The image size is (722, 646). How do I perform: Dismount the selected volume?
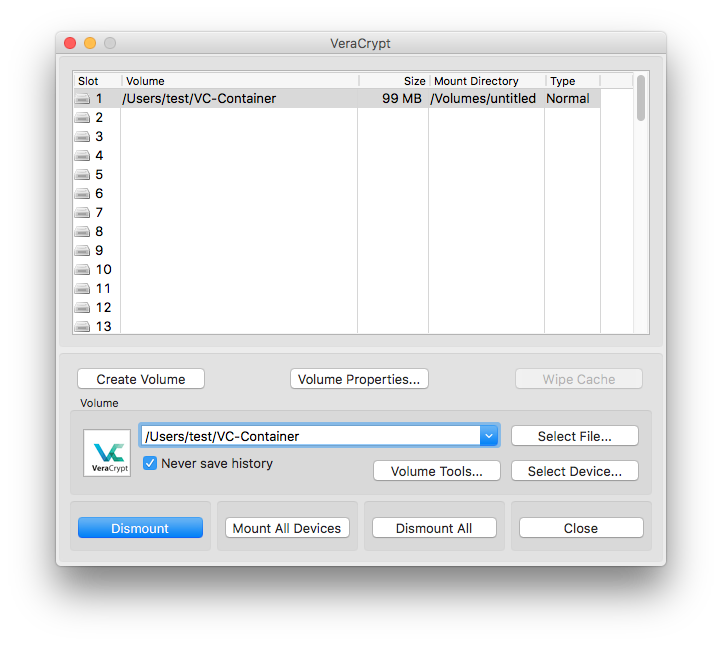[x=140, y=528]
